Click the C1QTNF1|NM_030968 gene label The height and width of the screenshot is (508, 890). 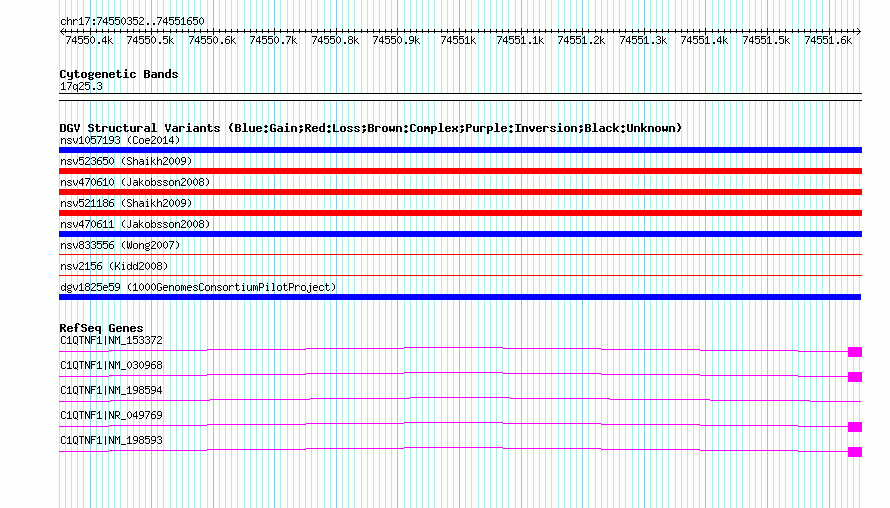[x=111, y=366]
